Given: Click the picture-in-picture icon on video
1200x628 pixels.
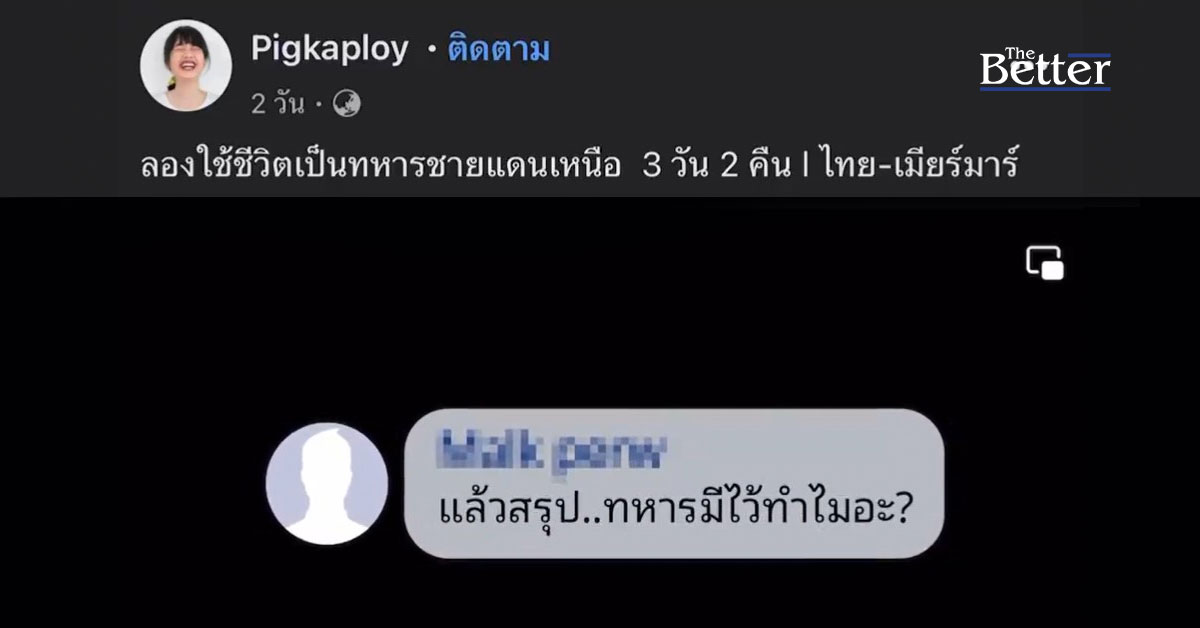Looking at the screenshot, I should (x=1045, y=263).
